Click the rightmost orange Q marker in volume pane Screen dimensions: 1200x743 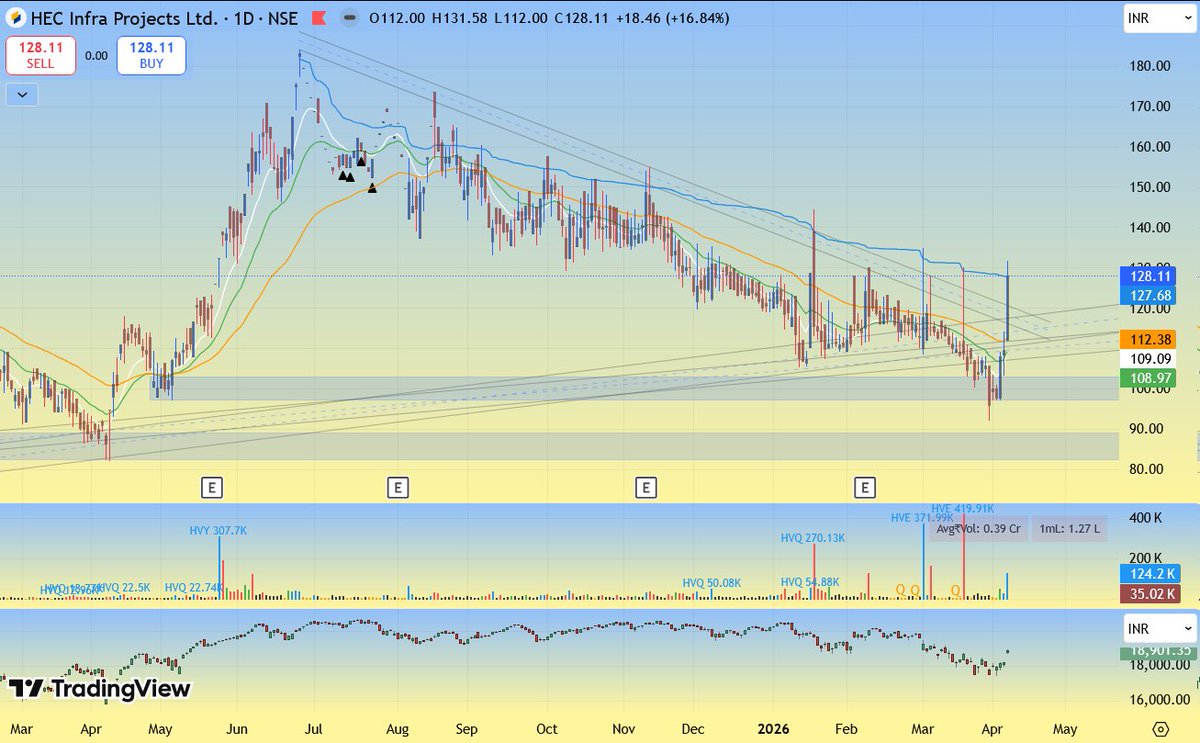(x=955, y=591)
